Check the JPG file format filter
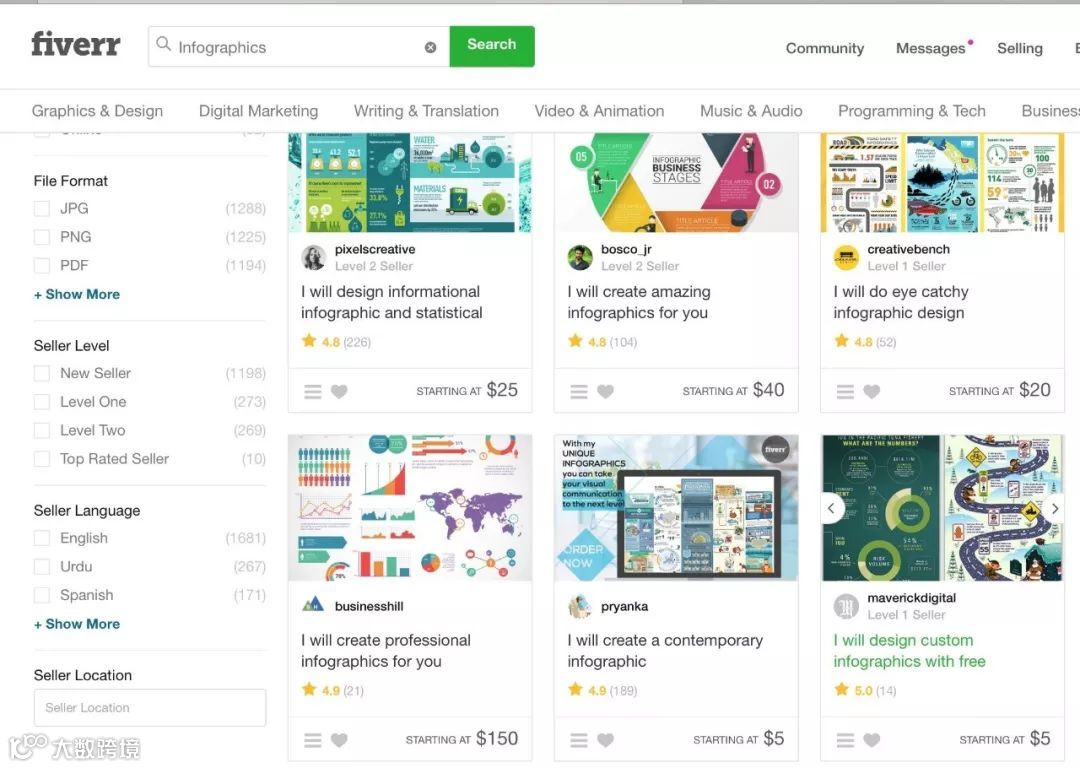Screen dimensions: 1080x768 pos(42,208)
